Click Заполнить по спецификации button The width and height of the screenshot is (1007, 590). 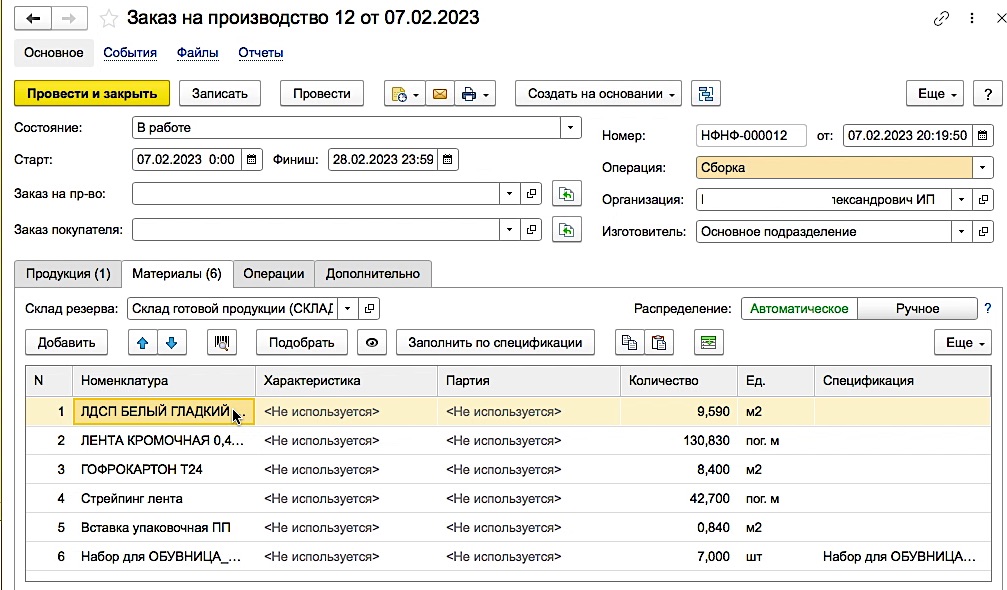pos(495,342)
